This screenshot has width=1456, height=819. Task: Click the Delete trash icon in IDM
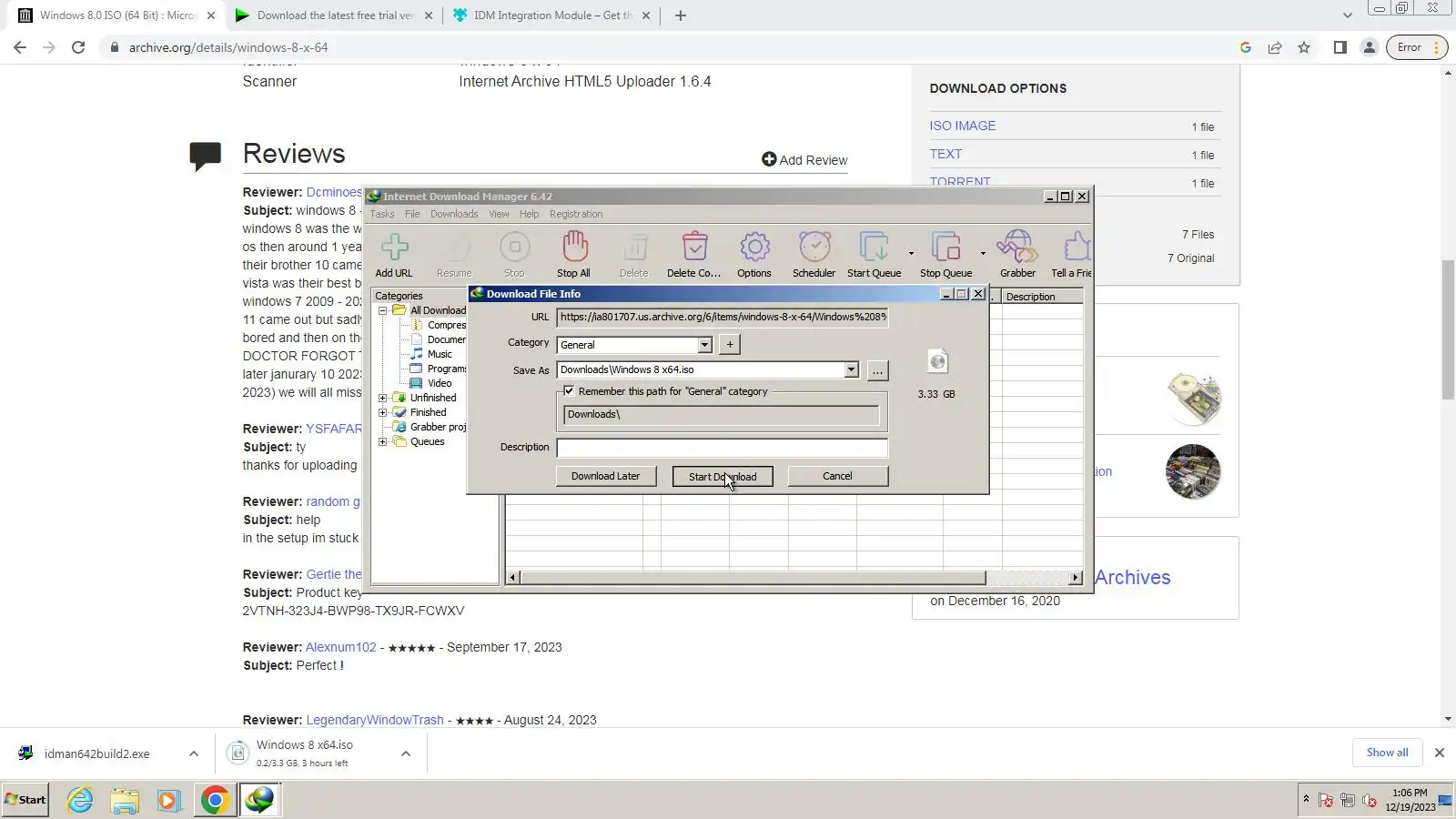[634, 255]
